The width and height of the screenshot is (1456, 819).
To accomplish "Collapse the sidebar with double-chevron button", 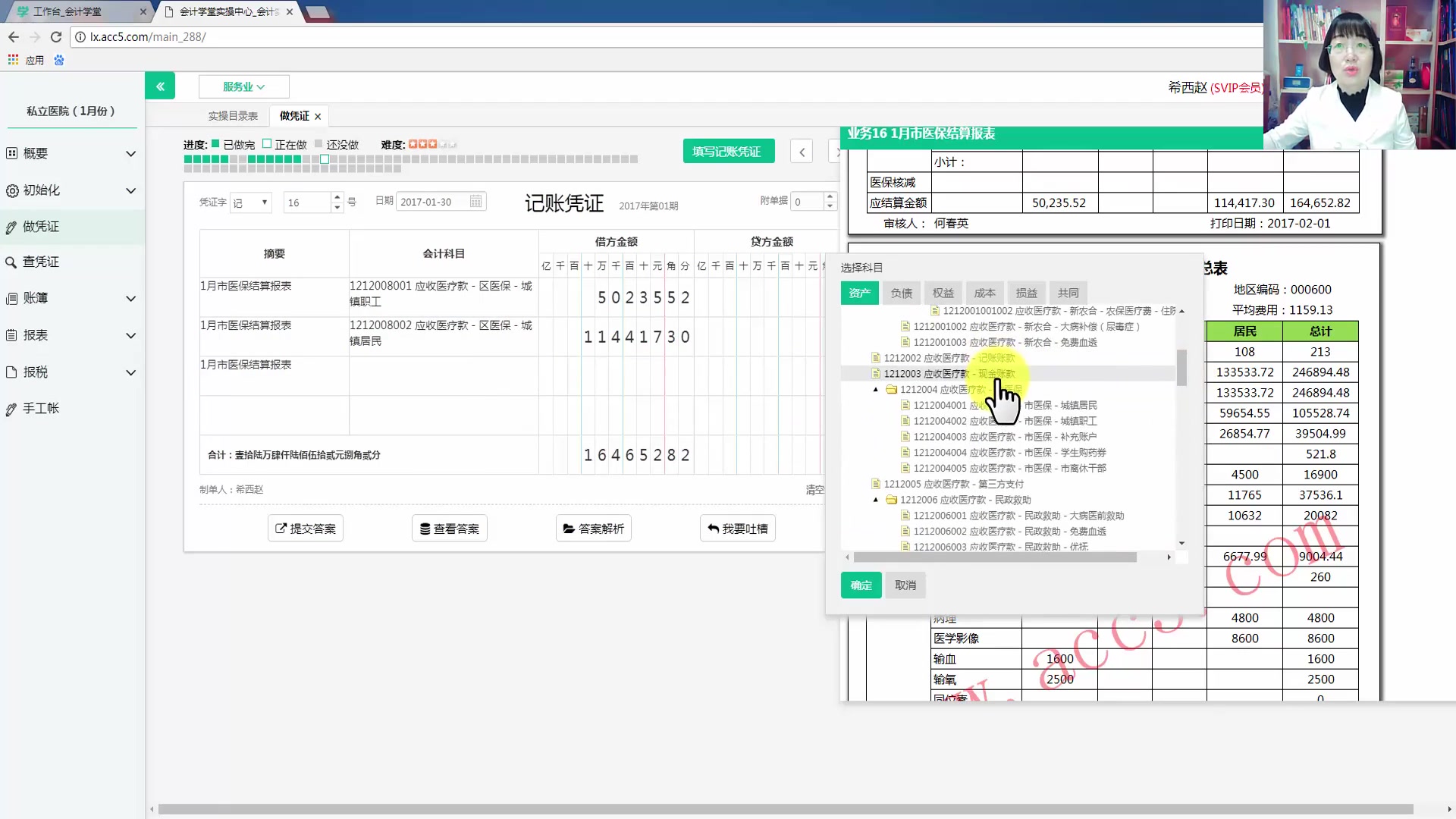I will click(x=160, y=86).
